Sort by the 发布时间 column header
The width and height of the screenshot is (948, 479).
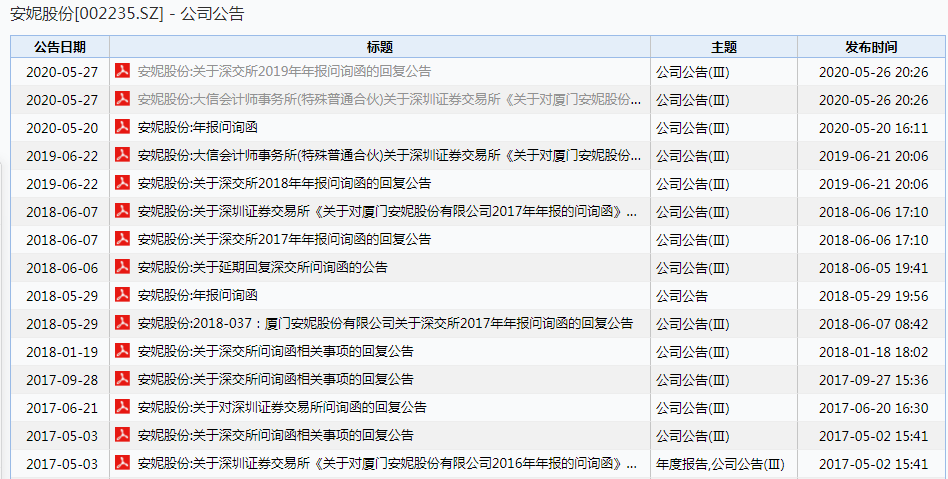click(x=871, y=47)
